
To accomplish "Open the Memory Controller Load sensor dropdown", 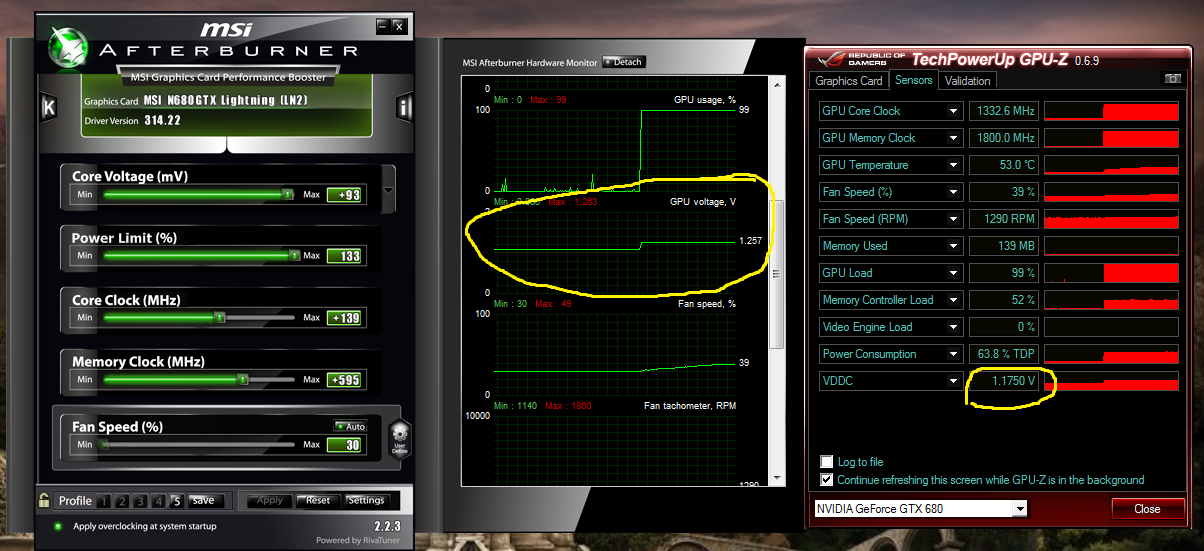I will [x=954, y=300].
